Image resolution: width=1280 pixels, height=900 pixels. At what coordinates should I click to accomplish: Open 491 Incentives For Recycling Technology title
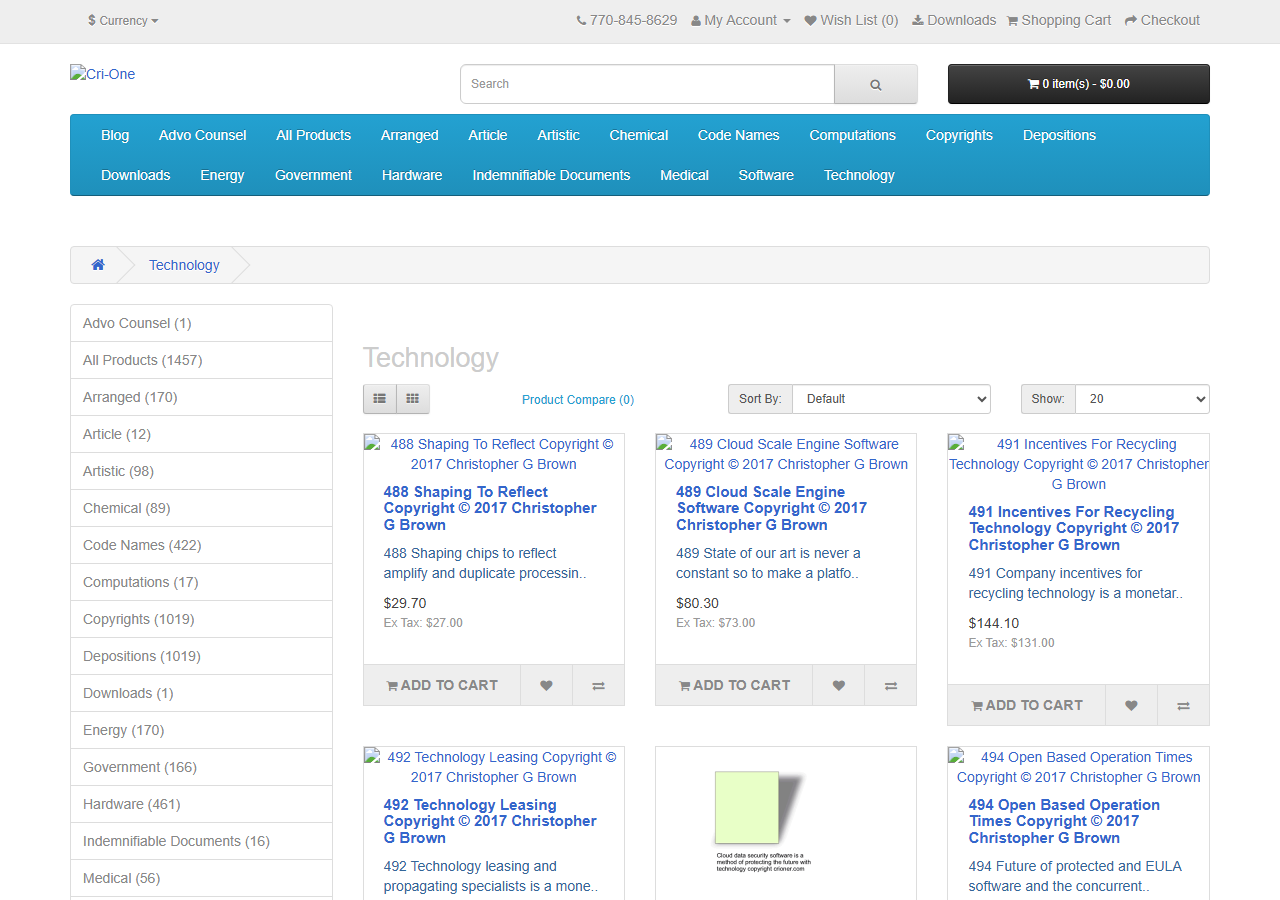tap(1074, 528)
